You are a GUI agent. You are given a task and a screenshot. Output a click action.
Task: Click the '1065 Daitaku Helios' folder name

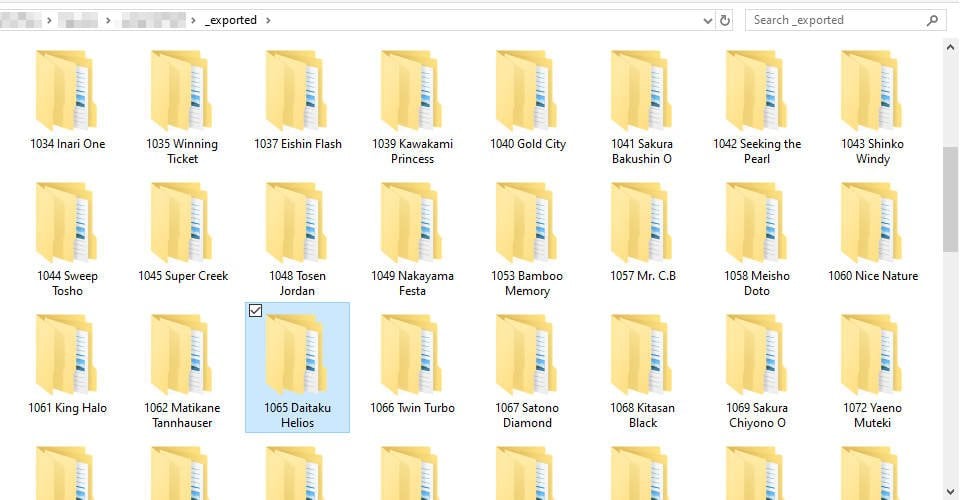(x=298, y=415)
